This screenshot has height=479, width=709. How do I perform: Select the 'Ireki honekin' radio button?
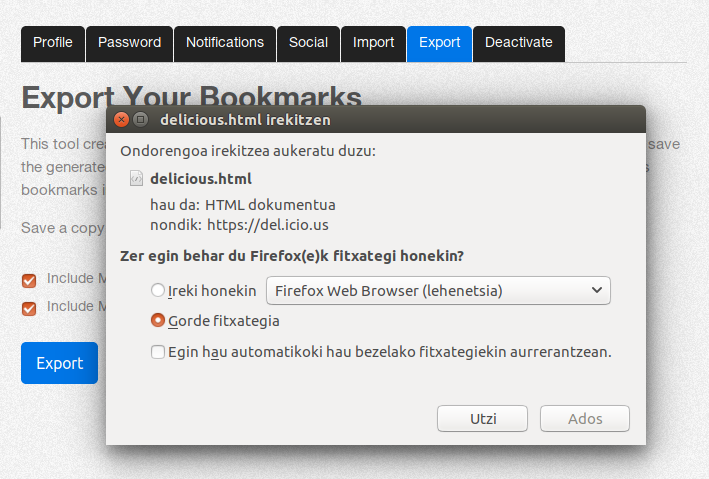point(157,291)
